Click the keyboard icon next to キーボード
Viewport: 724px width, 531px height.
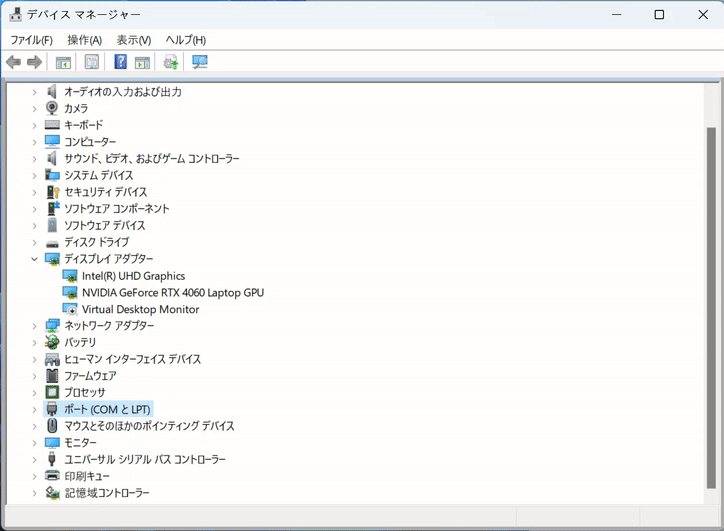point(52,125)
